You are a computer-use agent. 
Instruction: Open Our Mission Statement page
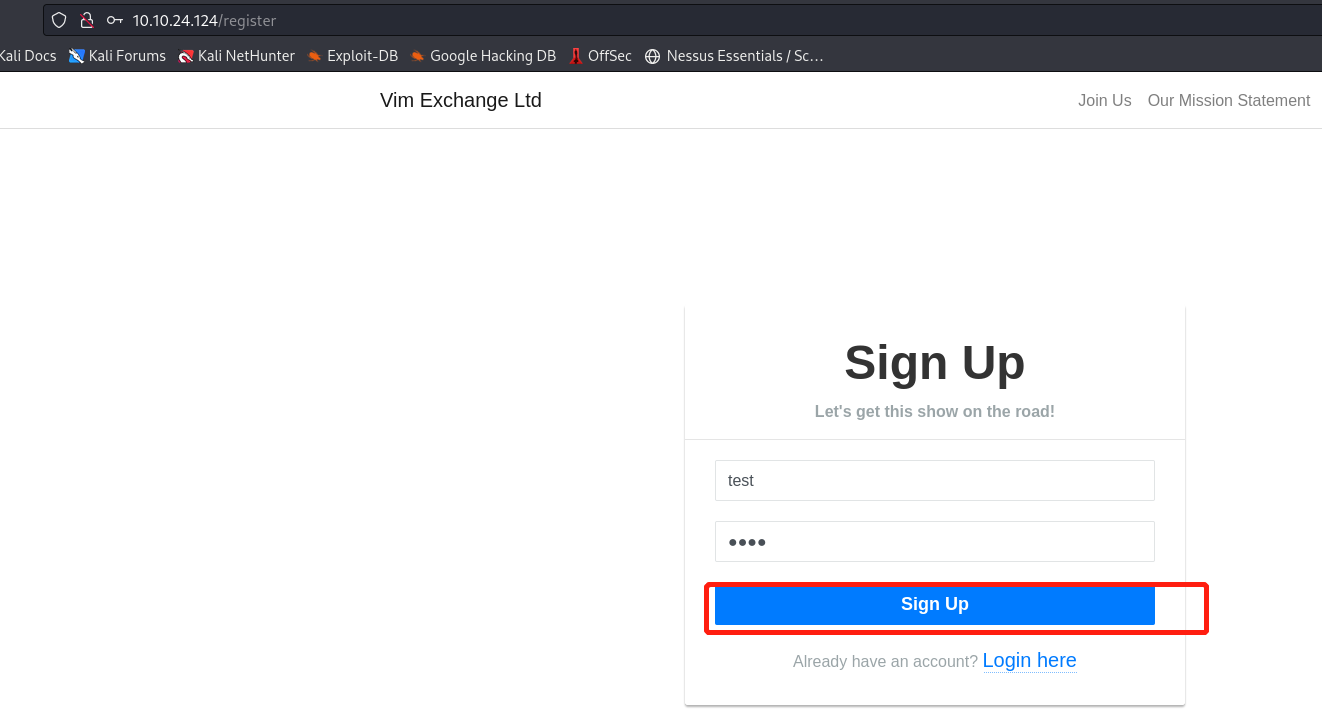click(1228, 100)
